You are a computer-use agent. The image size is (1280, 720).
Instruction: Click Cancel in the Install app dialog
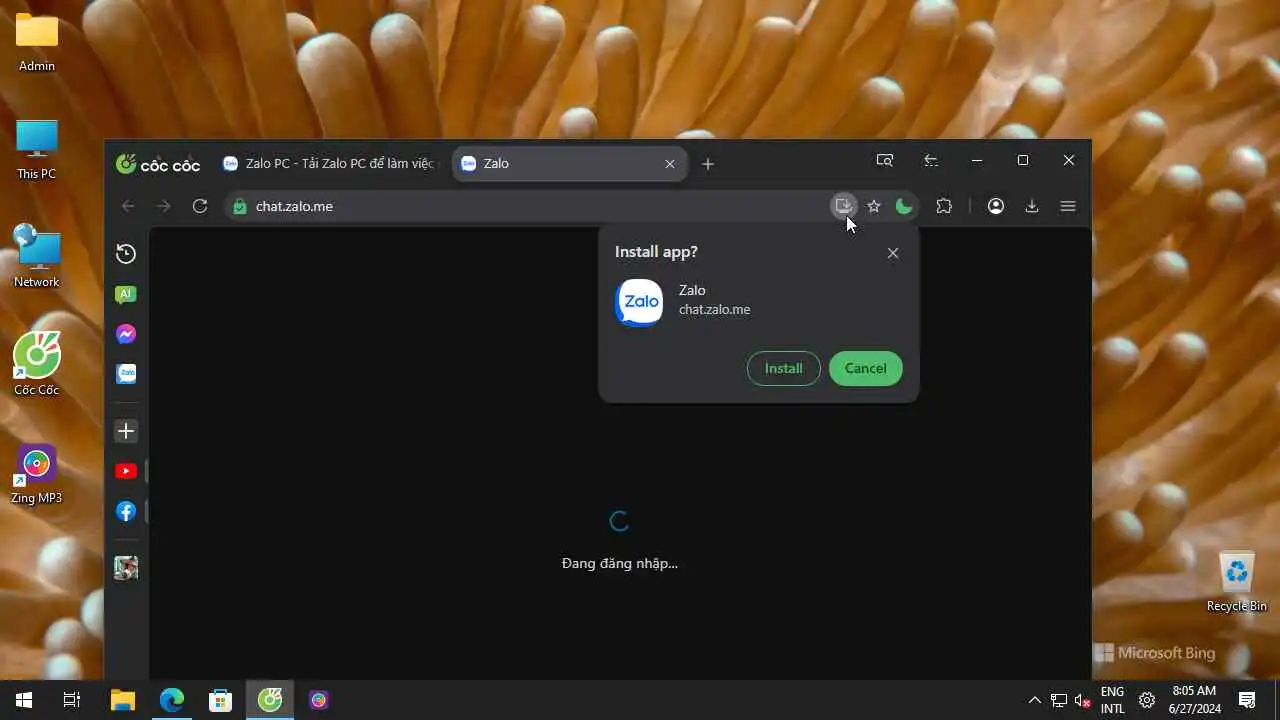pos(865,368)
